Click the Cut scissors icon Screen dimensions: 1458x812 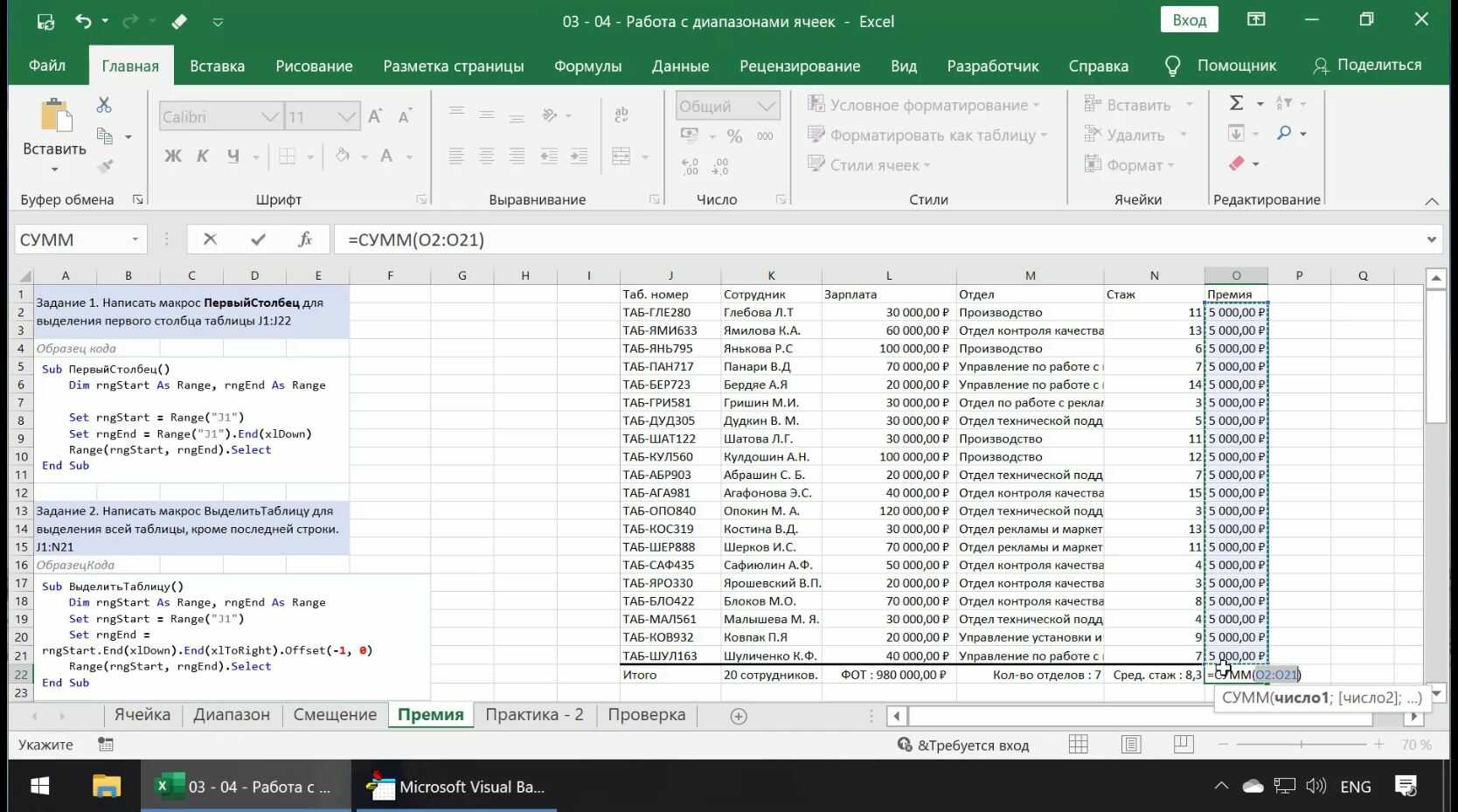104,105
